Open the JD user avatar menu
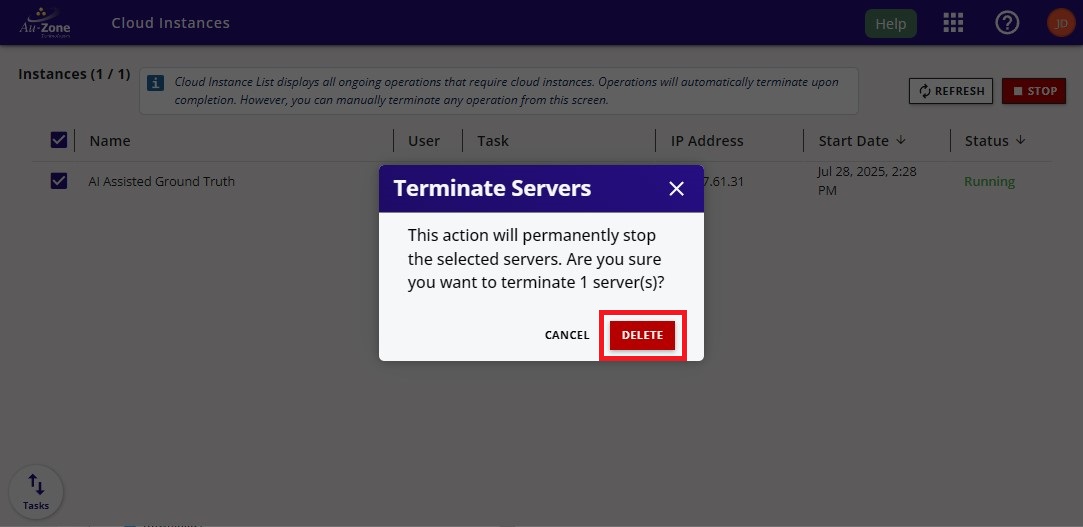 (x=1060, y=23)
